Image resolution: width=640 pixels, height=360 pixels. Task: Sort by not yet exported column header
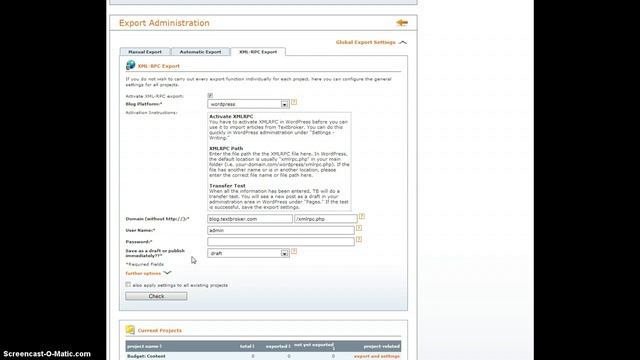point(314,346)
